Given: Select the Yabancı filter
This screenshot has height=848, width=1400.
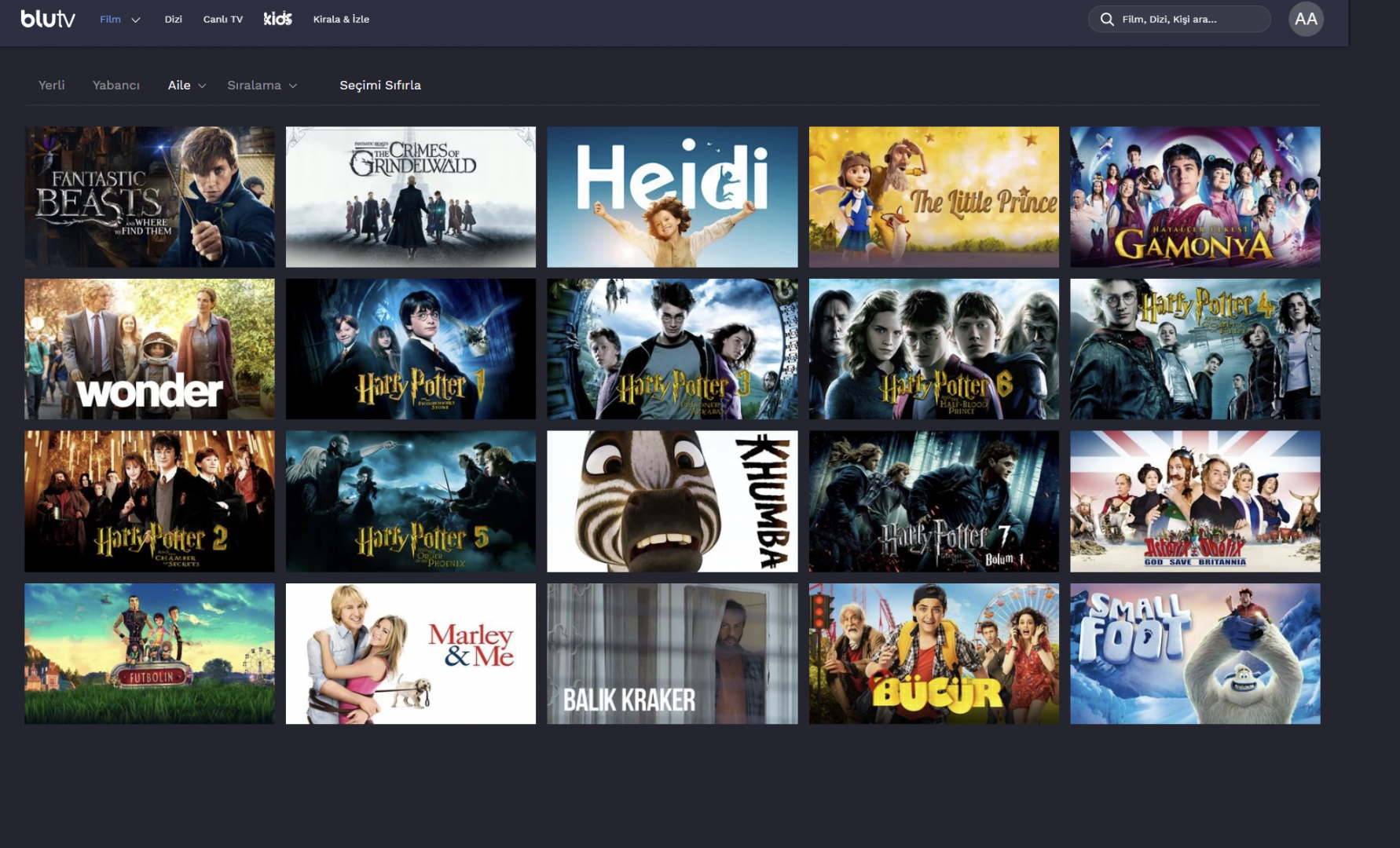Looking at the screenshot, I should click(x=116, y=85).
